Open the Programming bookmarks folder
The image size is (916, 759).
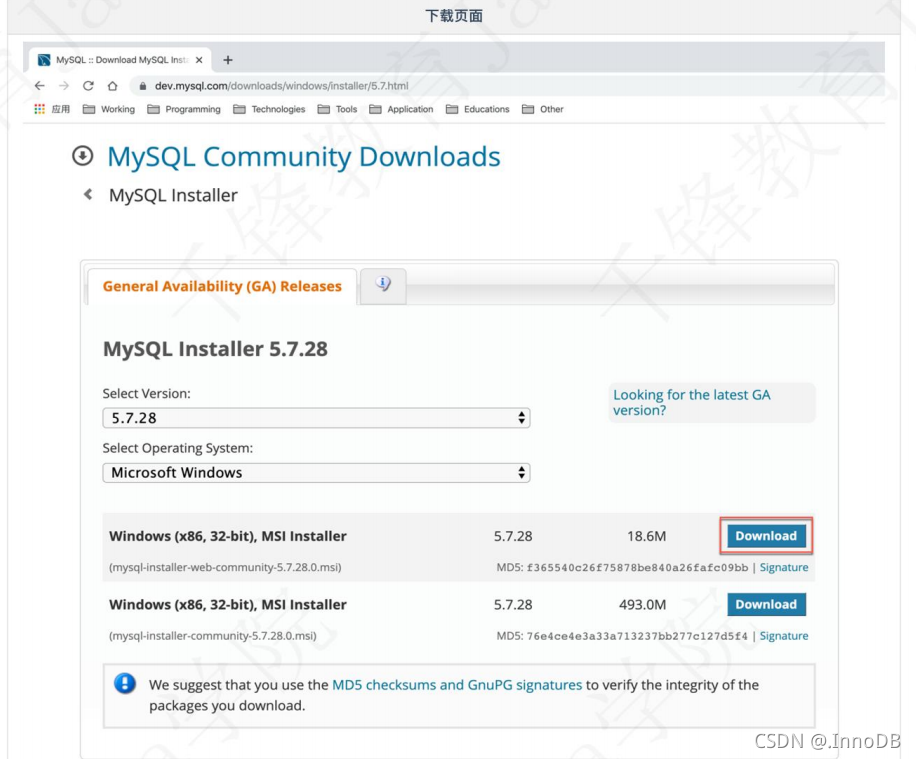point(184,109)
